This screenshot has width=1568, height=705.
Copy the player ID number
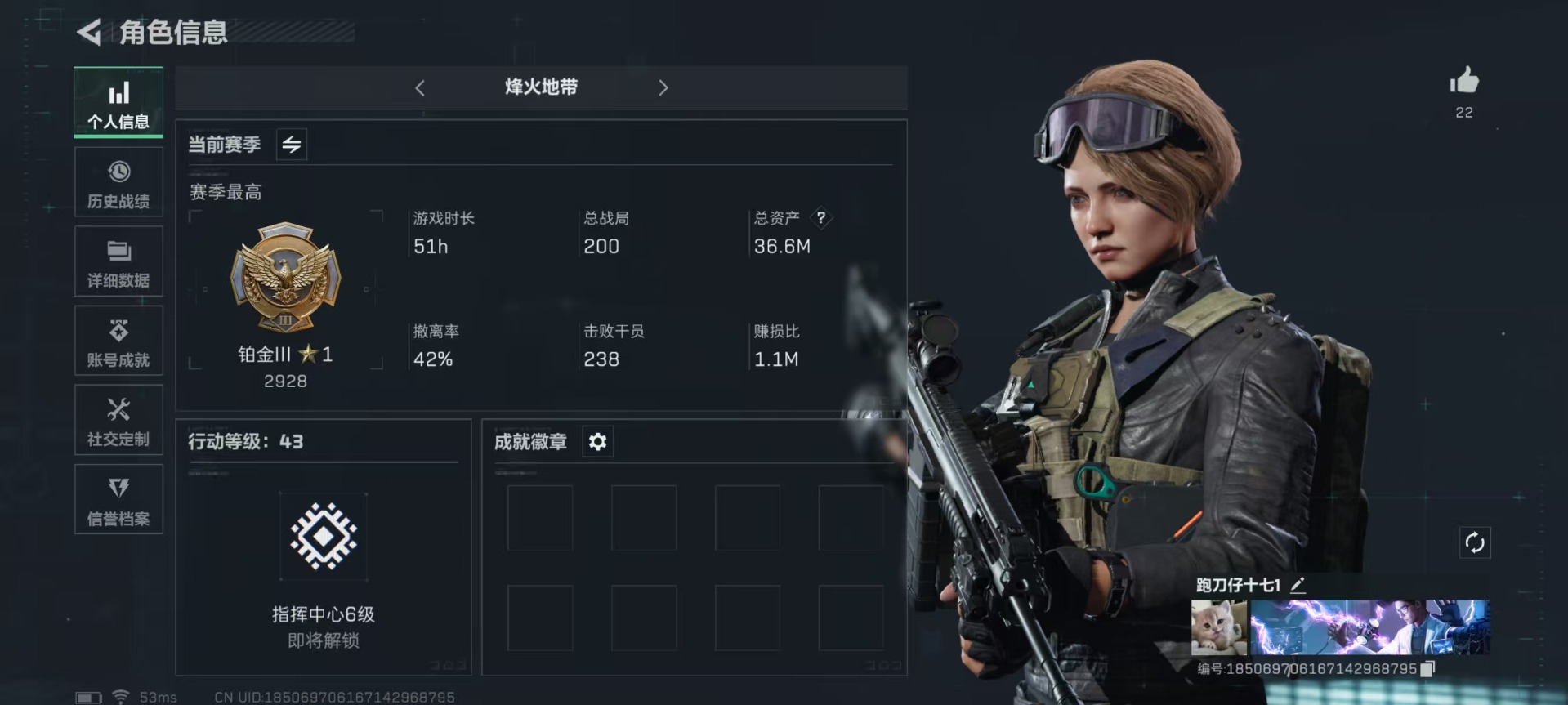point(1427,669)
